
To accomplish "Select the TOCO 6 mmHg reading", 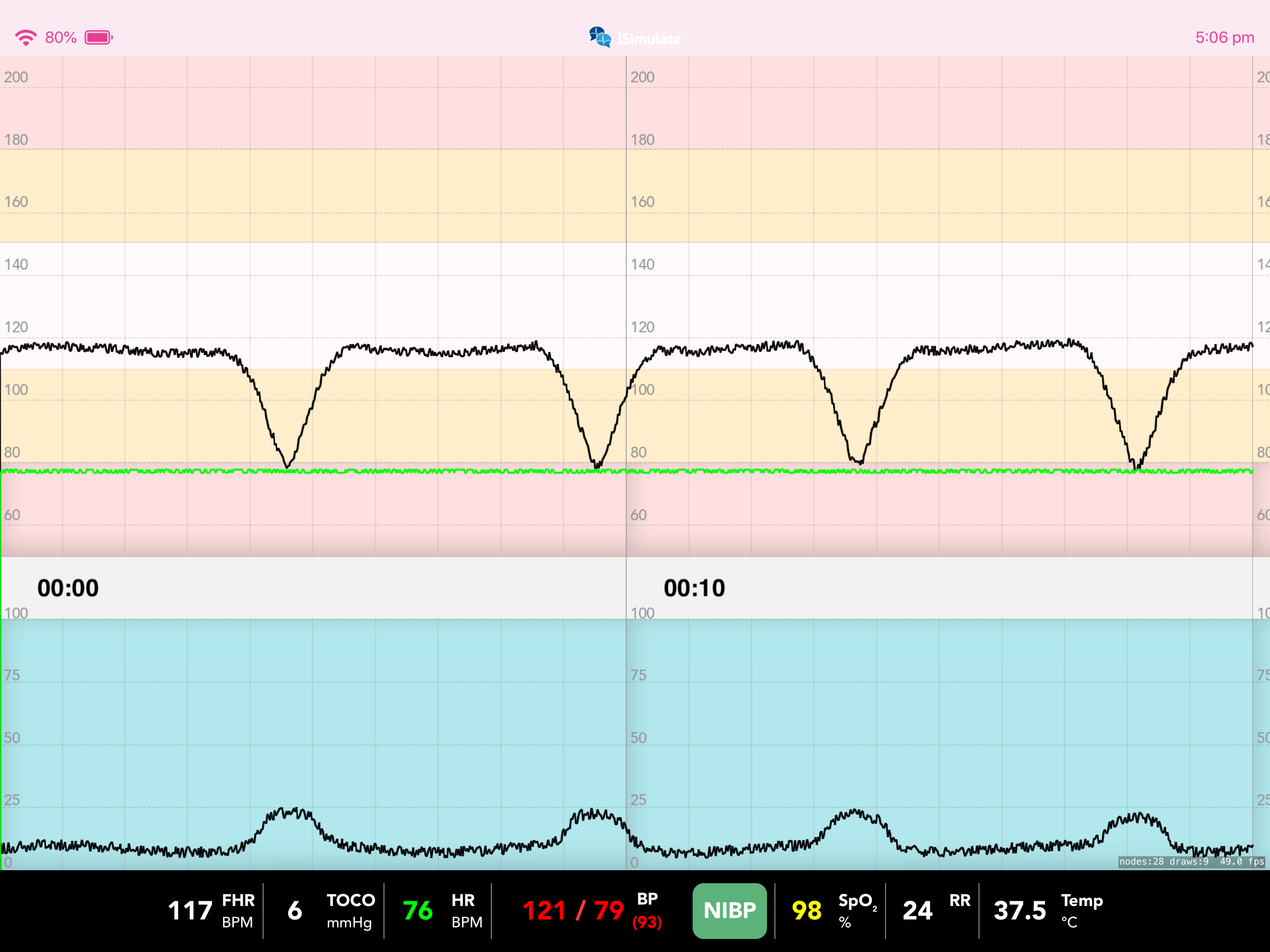I will (295, 911).
